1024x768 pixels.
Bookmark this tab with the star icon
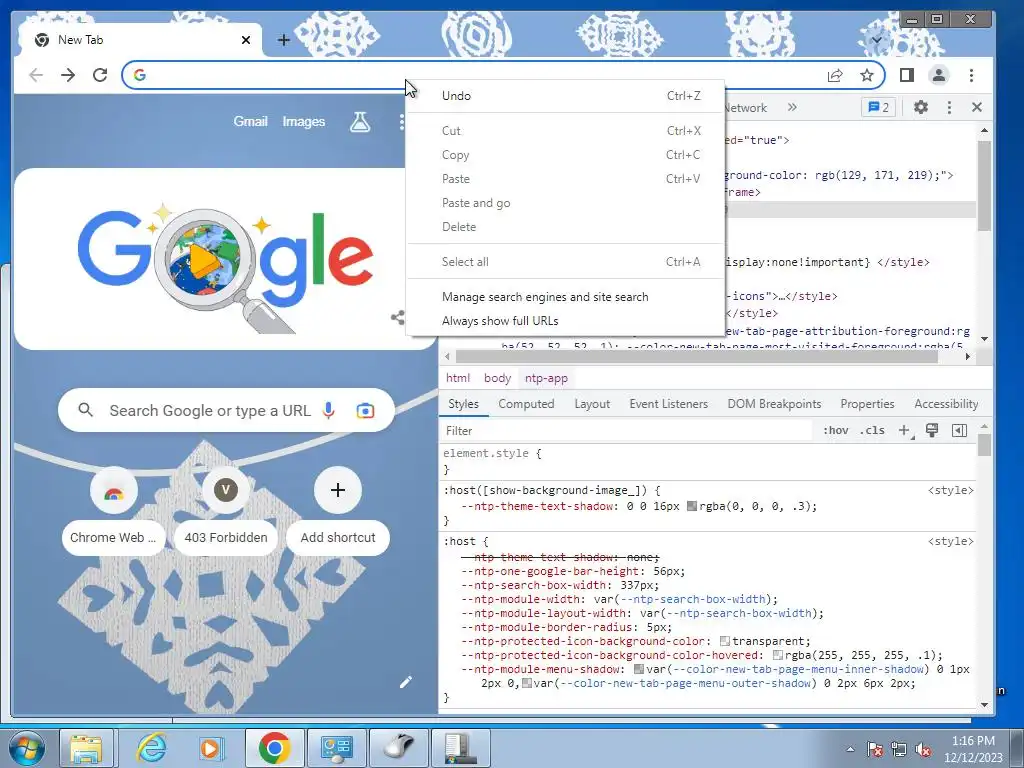pos(867,75)
